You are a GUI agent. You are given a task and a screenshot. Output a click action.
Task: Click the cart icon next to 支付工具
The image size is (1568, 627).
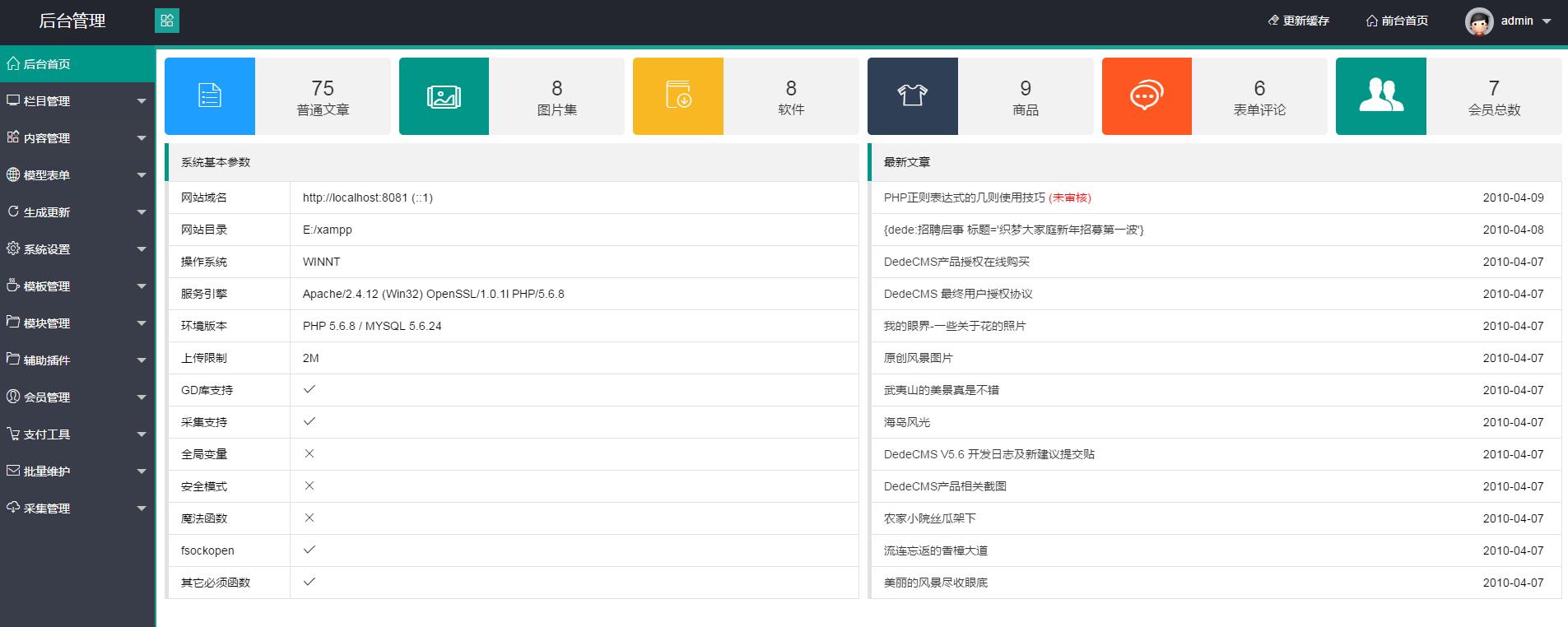[13, 434]
